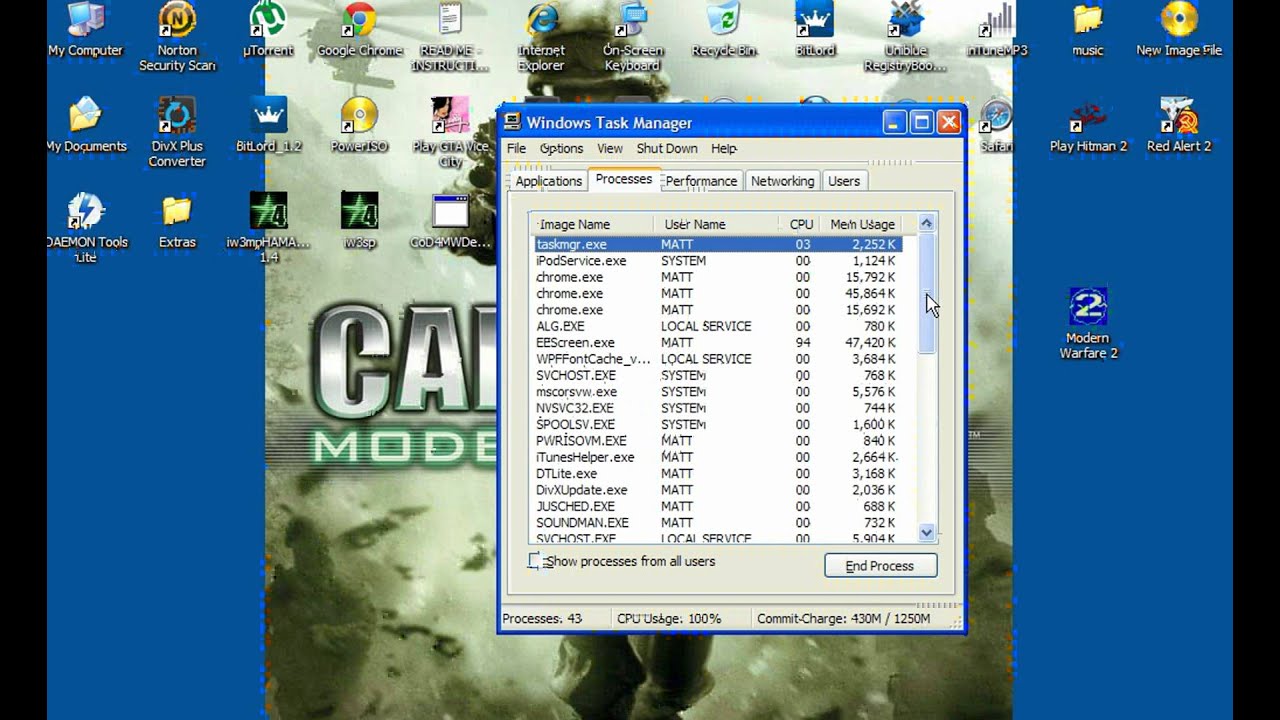The height and width of the screenshot is (720, 1280).
Task: Open the File menu in Task Manager
Action: 516,148
